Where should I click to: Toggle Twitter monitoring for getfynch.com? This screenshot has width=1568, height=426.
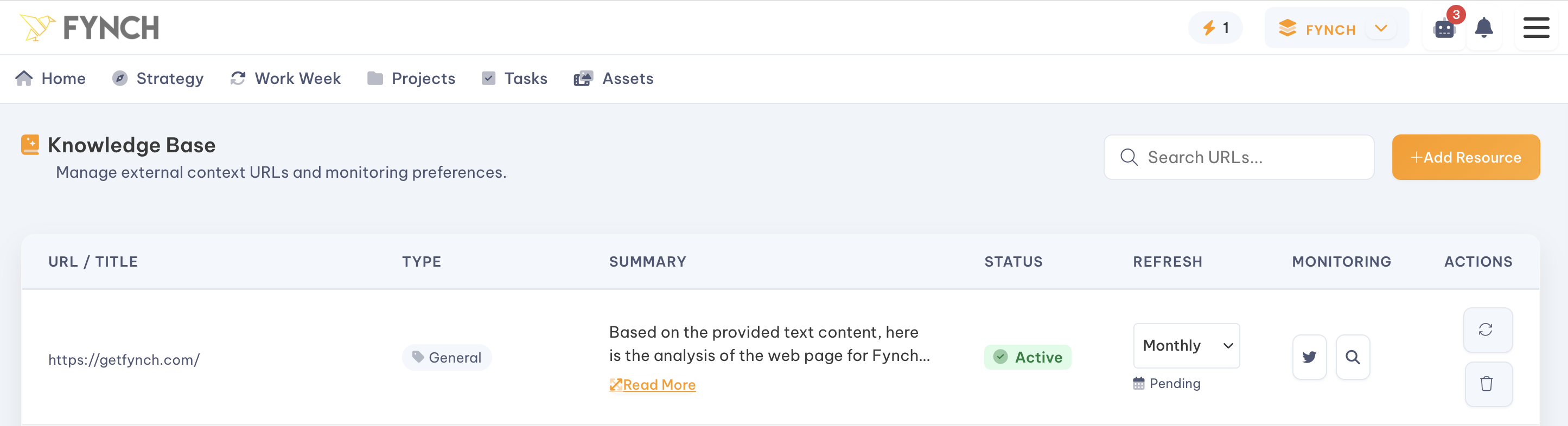(1309, 357)
